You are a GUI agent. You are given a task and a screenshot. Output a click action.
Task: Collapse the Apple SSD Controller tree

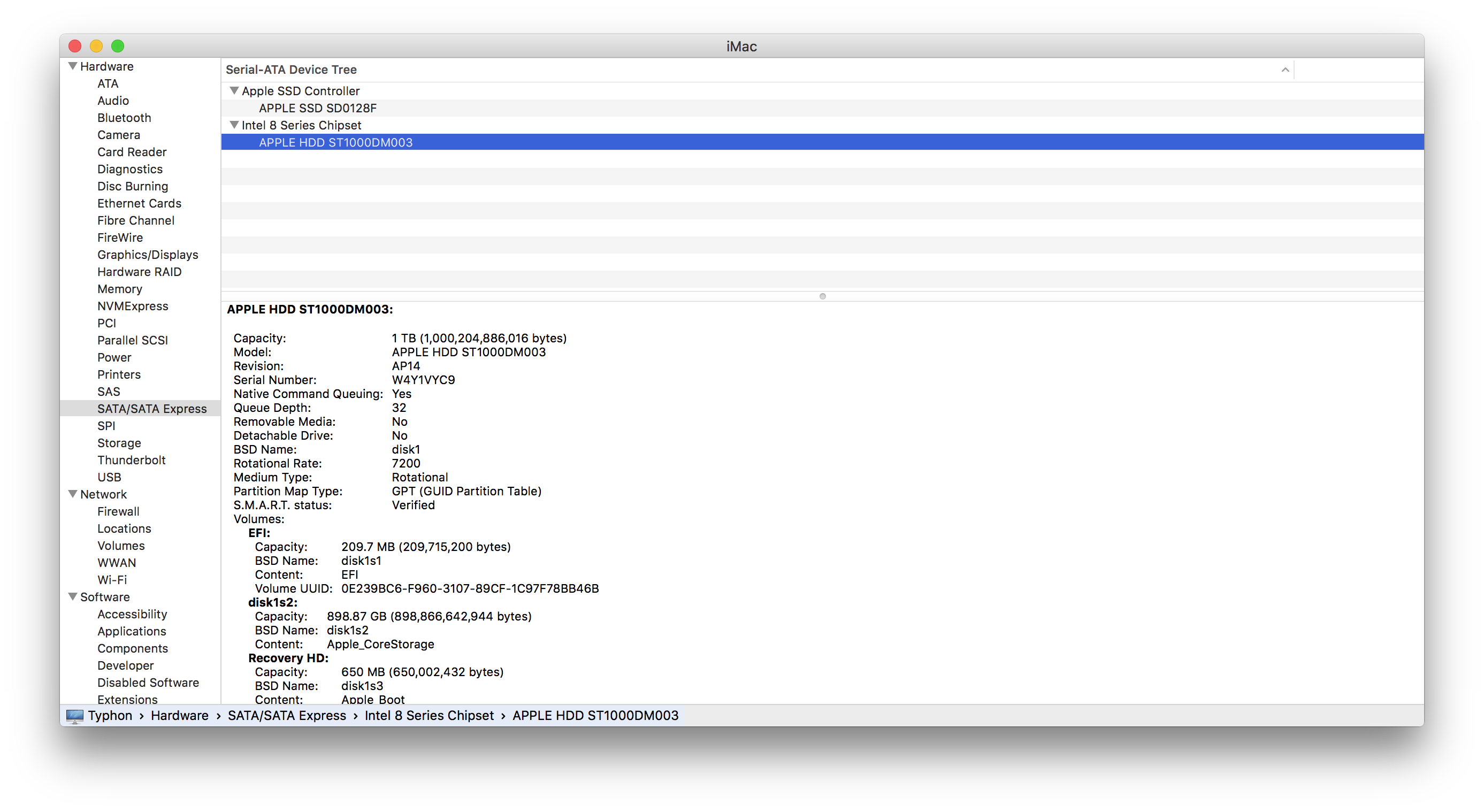(234, 90)
